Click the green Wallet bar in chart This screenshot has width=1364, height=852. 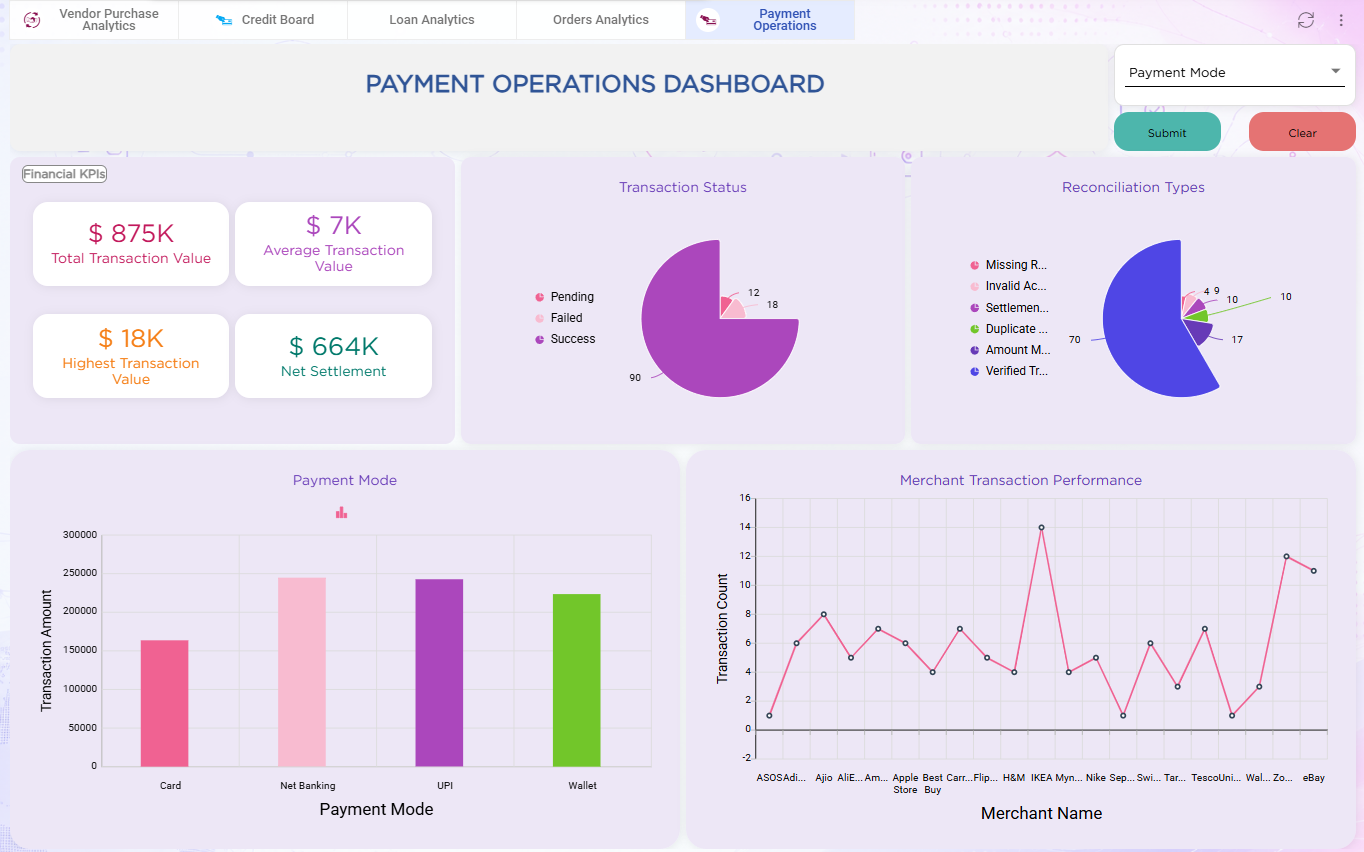point(577,680)
